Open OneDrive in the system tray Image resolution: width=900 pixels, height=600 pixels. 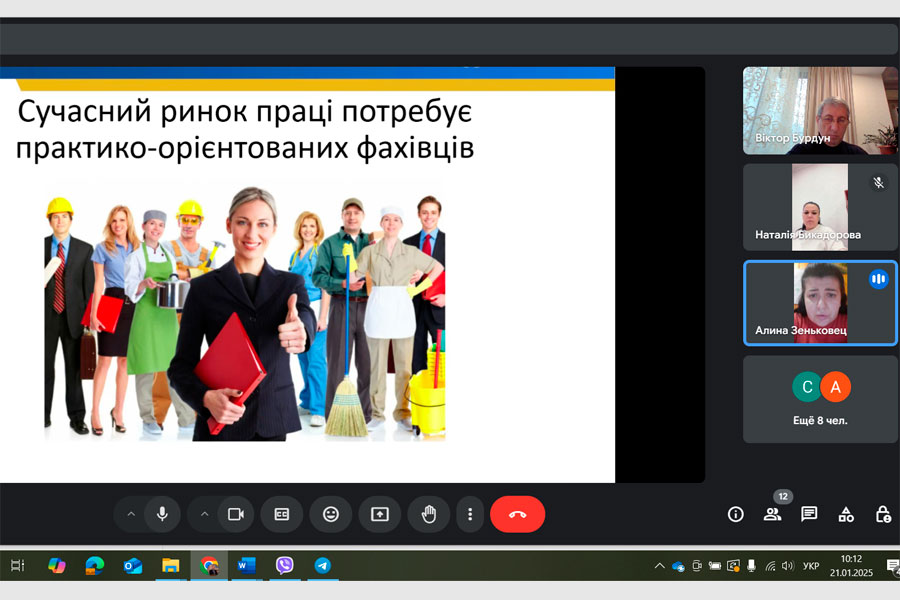pos(678,566)
